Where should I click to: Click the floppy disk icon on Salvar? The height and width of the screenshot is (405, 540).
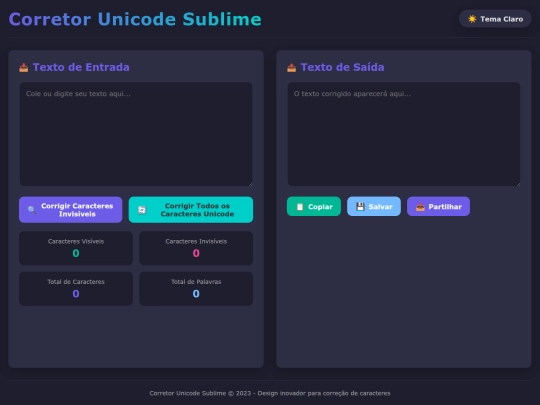coord(360,207)
